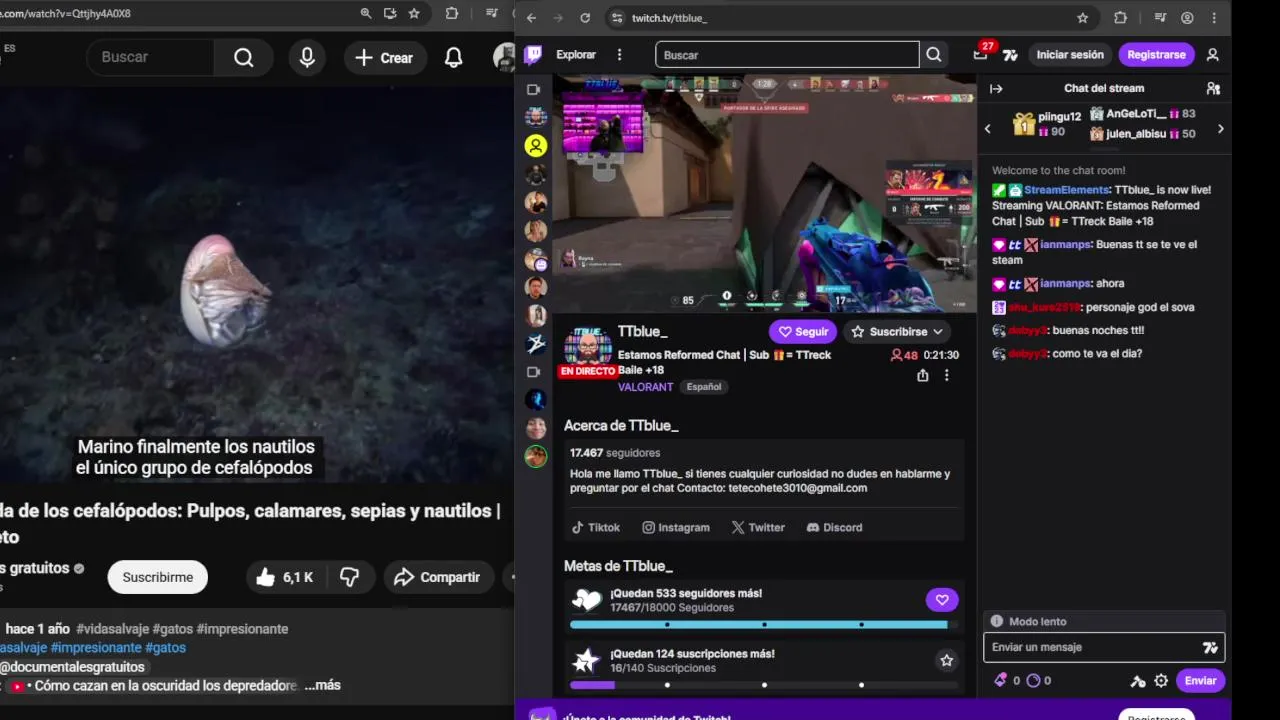Click the Español tag

click(x=704, y=387)
